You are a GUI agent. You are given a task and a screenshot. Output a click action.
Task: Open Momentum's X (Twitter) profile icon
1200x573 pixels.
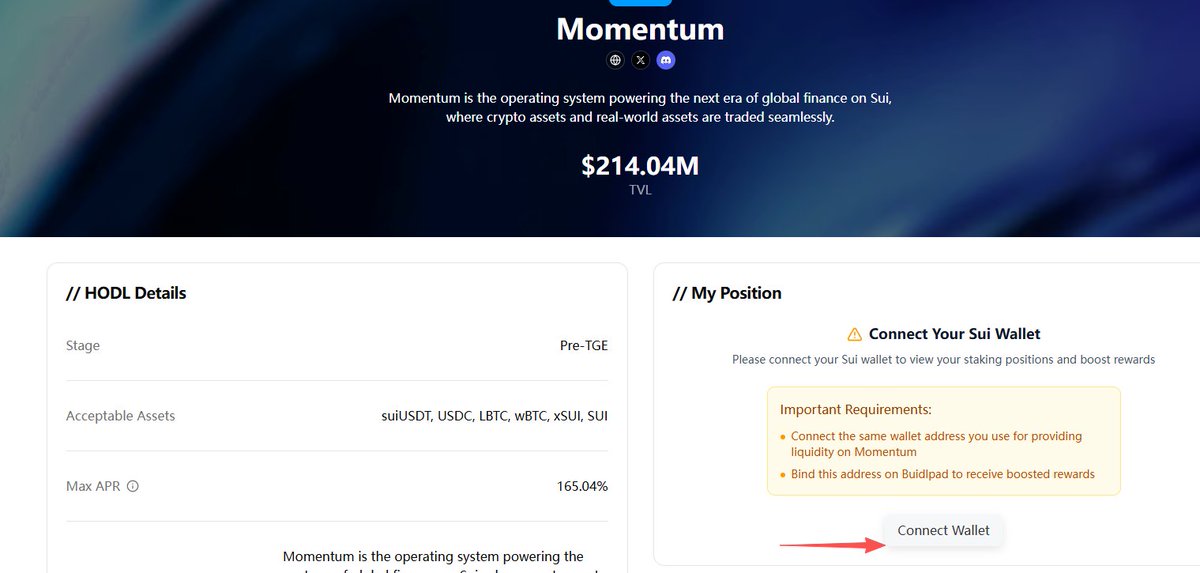[x=641, y=60]
